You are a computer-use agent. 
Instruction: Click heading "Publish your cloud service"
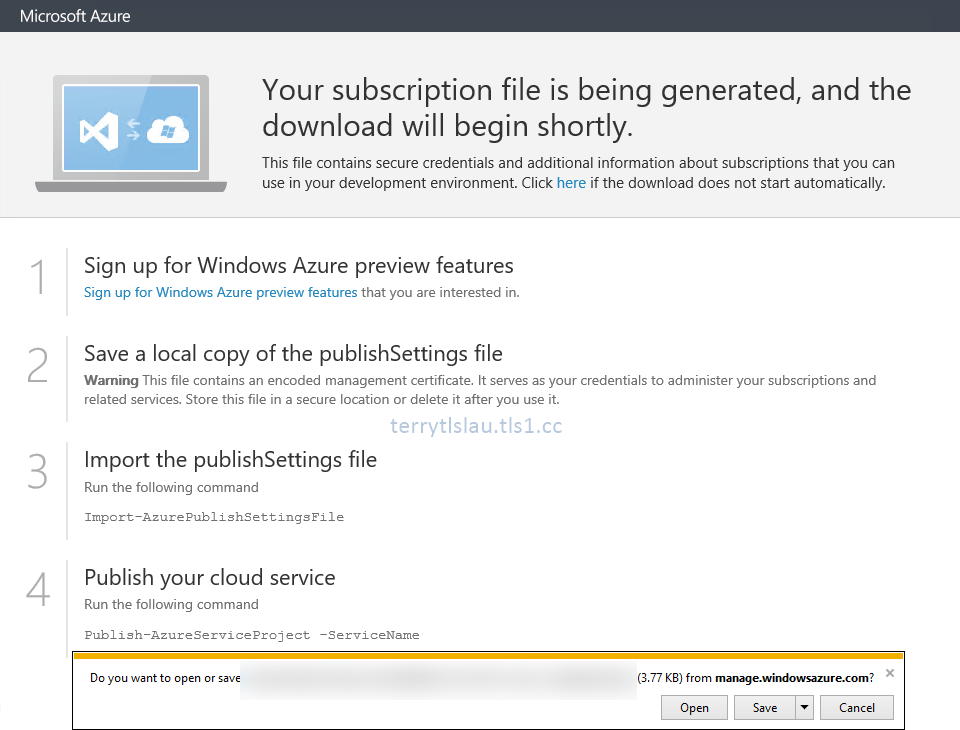coord(209,577)
